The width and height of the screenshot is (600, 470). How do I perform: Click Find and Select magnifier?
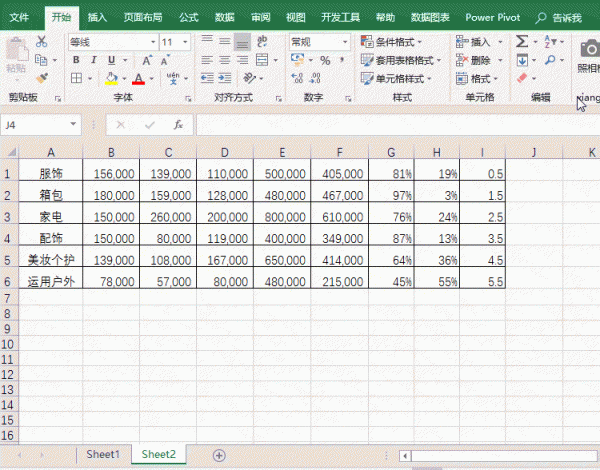pyautogui.click(x=550, y=60)
